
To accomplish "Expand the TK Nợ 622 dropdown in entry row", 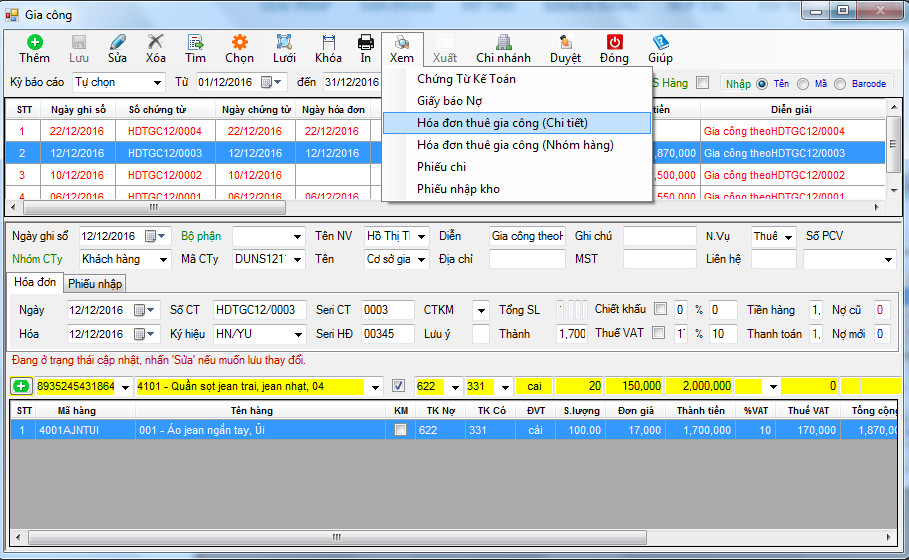I will pyautogui.click(x=455, y=387).
